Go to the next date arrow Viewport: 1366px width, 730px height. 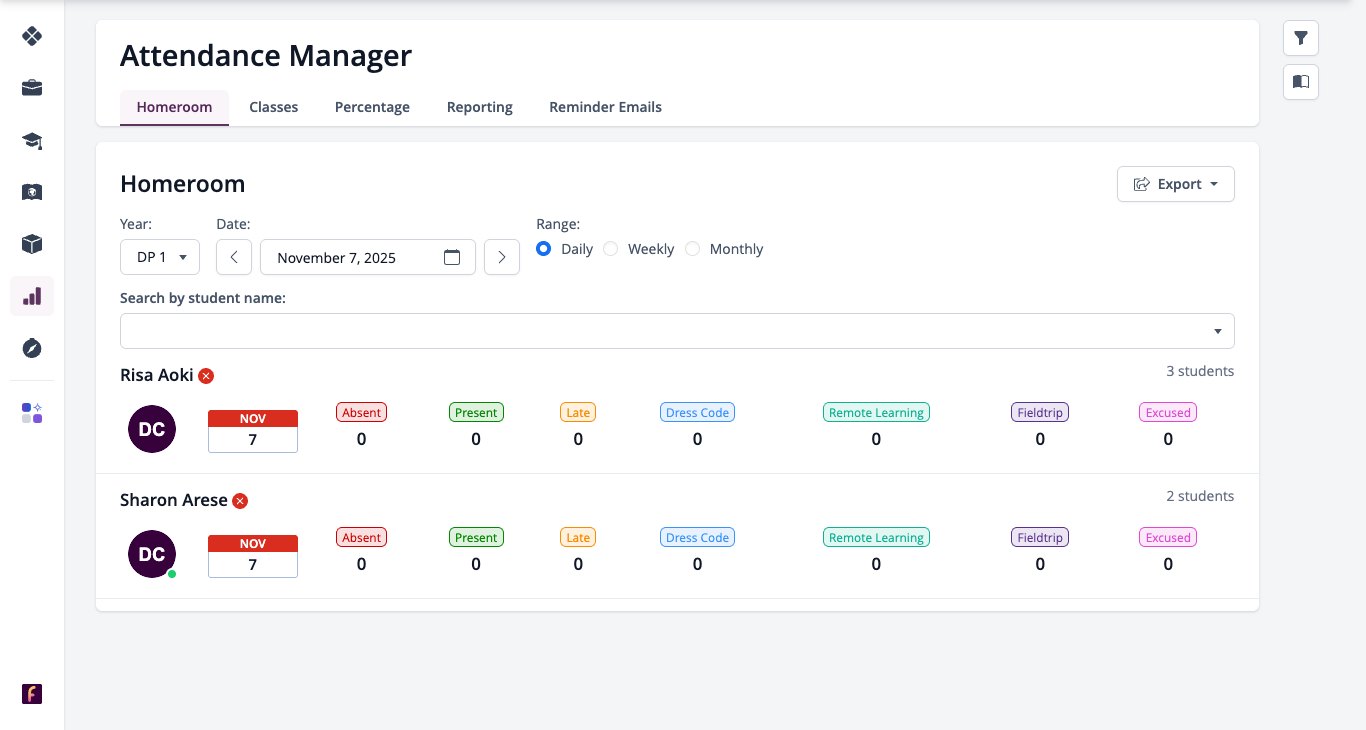(502, 257)
